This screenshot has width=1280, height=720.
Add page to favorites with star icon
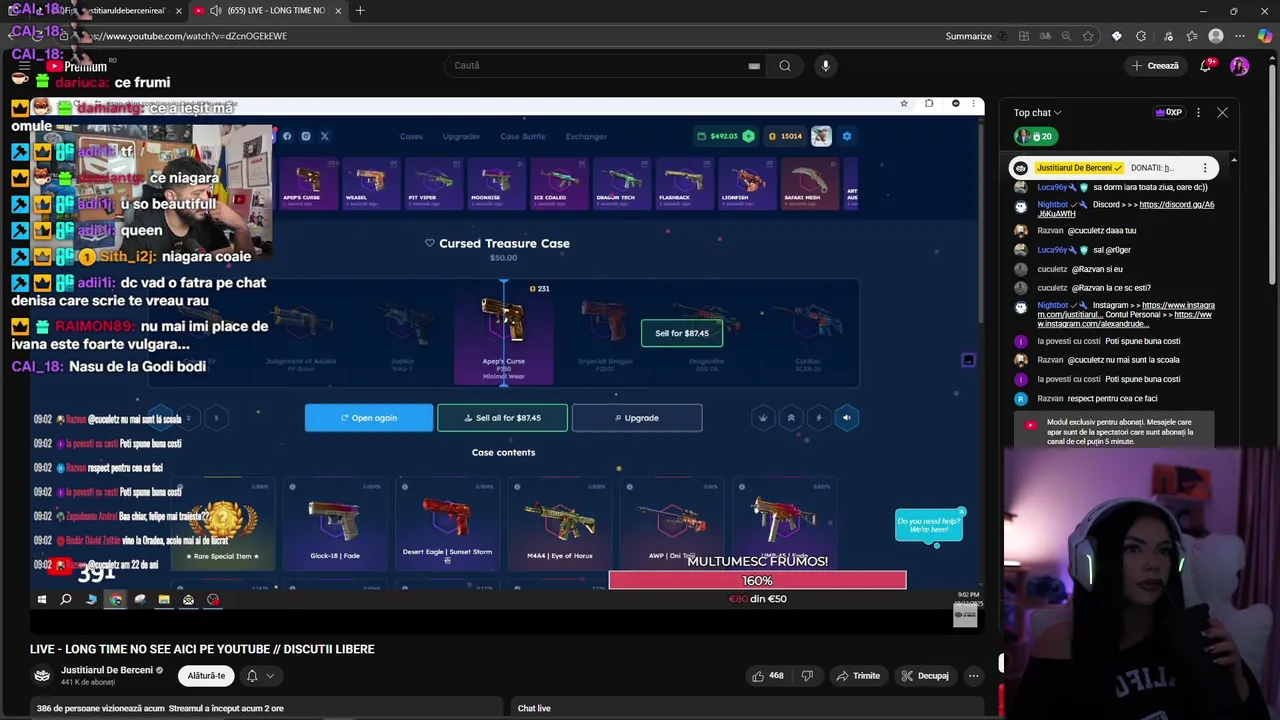click(x=1088, y=36)
